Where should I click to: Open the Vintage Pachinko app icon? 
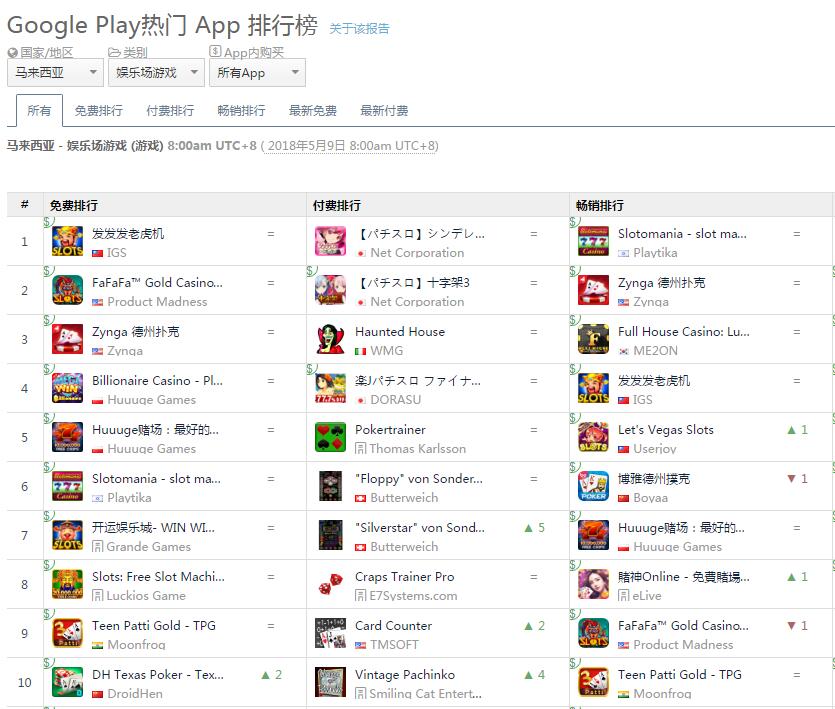pyautogui.click(x=330, y=682)
